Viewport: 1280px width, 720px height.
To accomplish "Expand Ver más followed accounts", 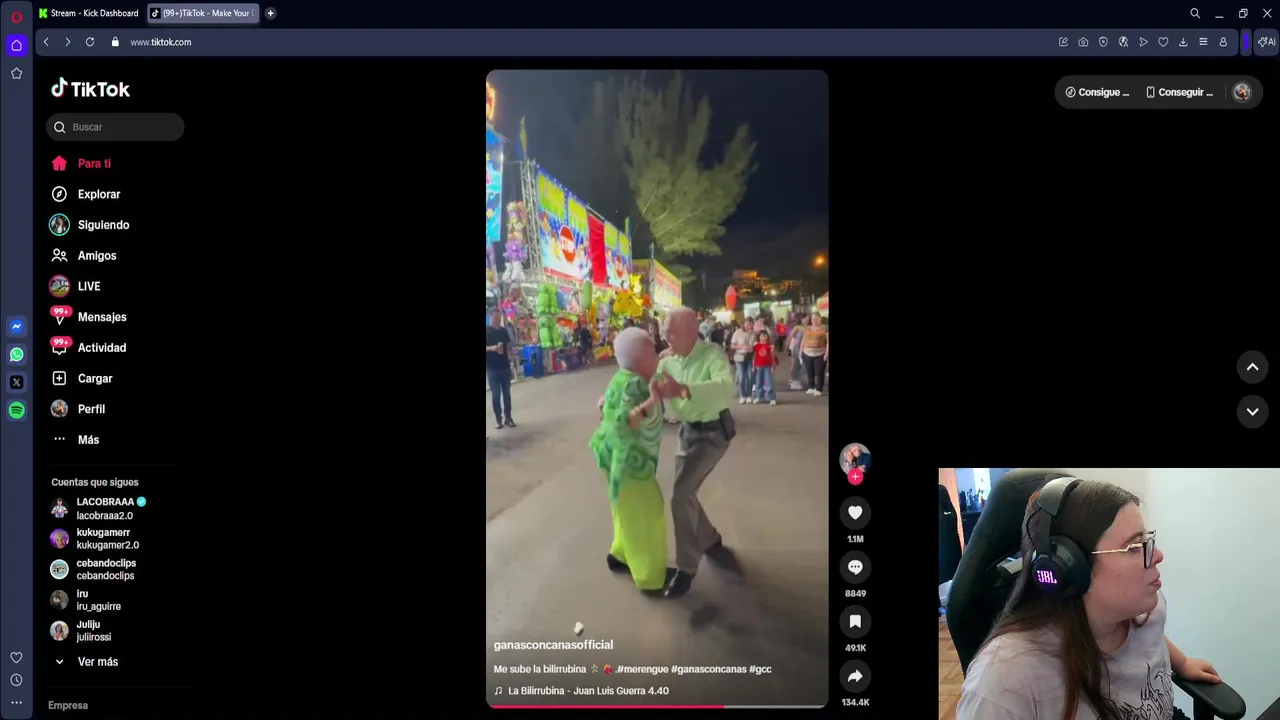I will point(85,662).
